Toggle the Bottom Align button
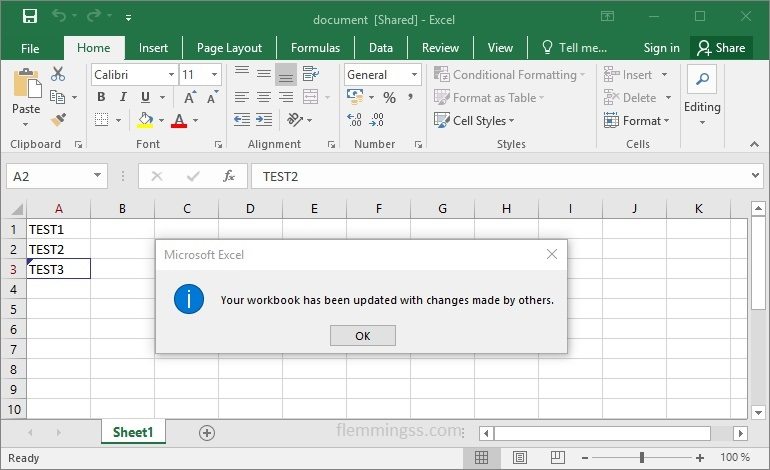 point(286,75)
